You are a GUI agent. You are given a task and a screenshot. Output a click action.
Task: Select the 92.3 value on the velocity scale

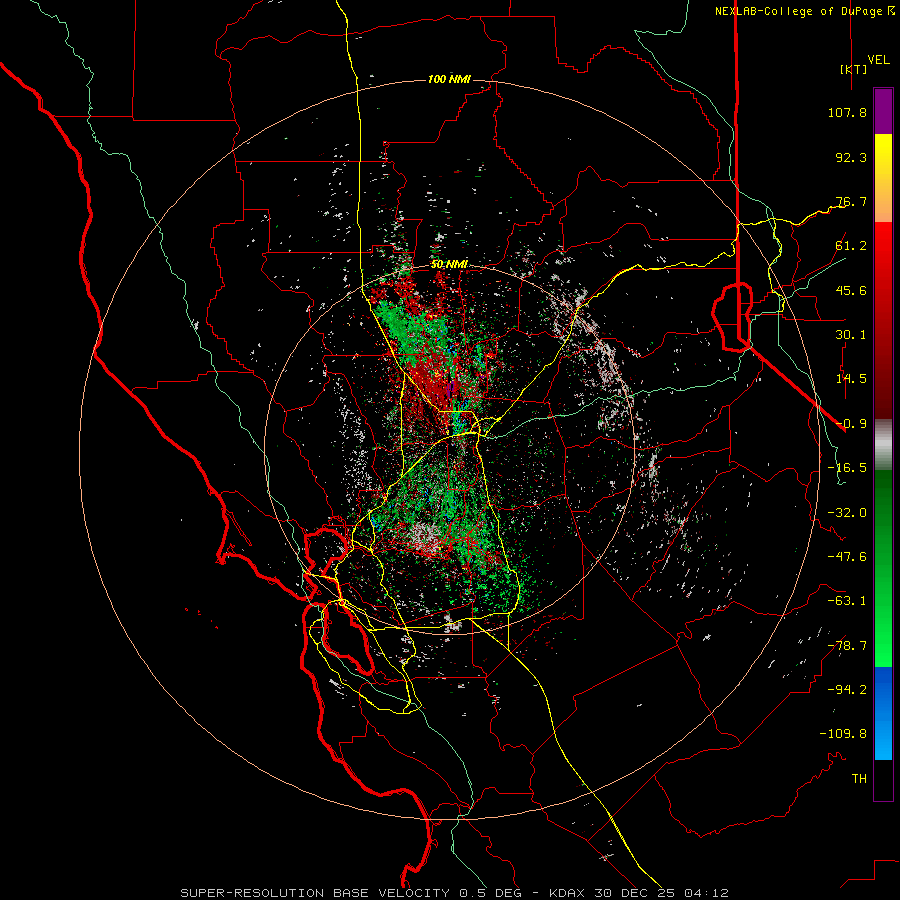click(x=851, y=157)
